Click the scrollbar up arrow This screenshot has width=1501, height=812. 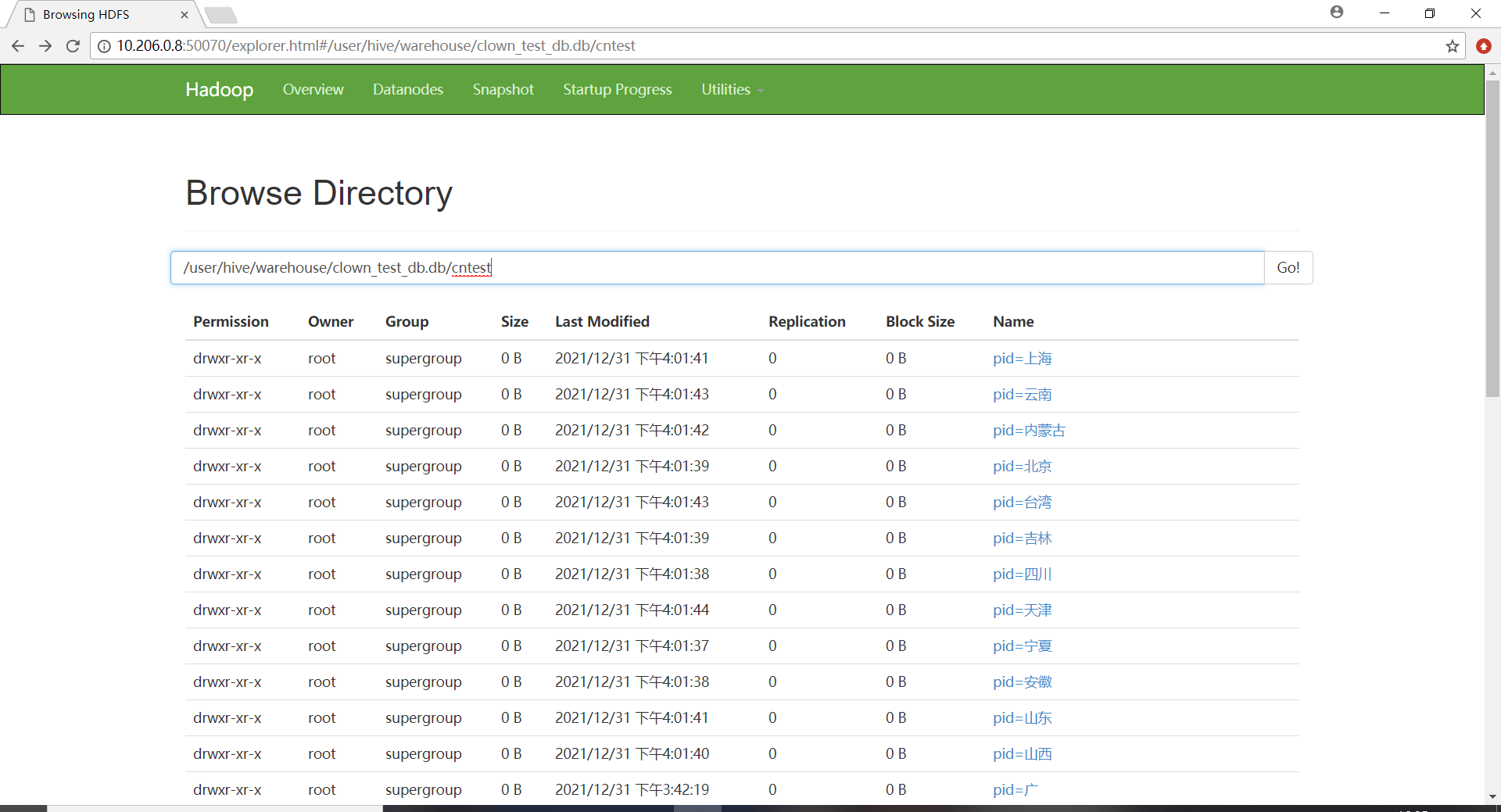click(x=1492, y=73)
